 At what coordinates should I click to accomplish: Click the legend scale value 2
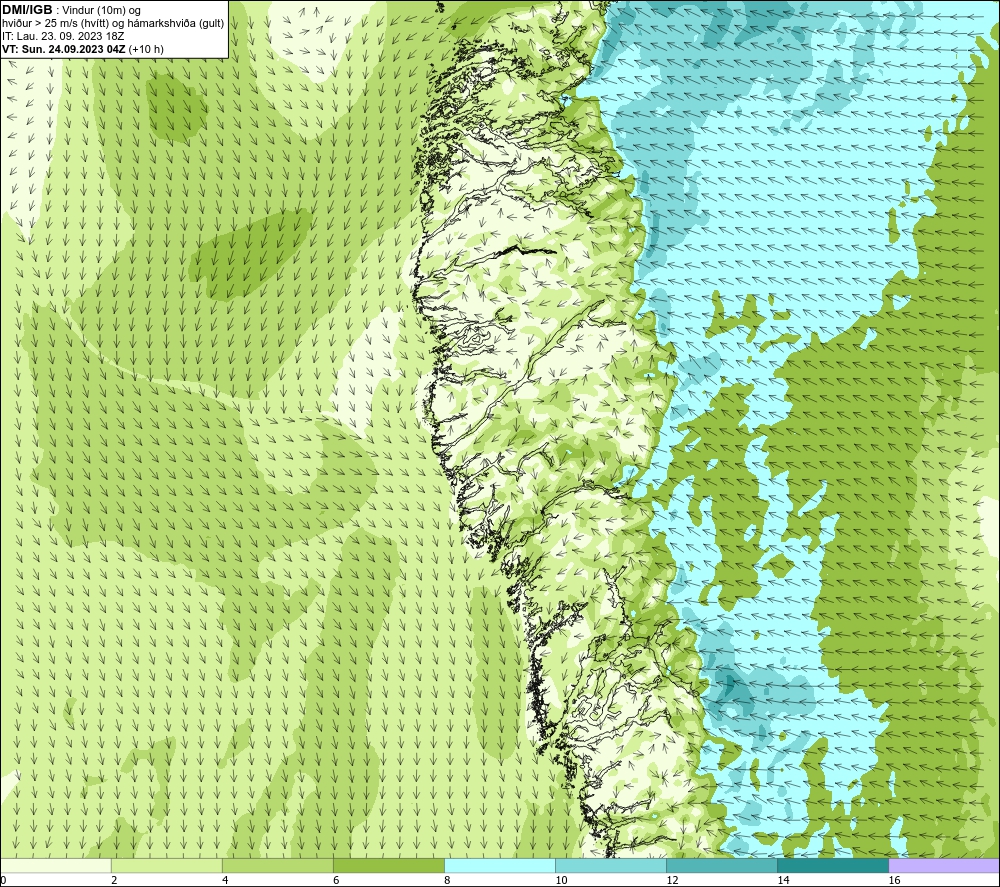pos(114,881)
